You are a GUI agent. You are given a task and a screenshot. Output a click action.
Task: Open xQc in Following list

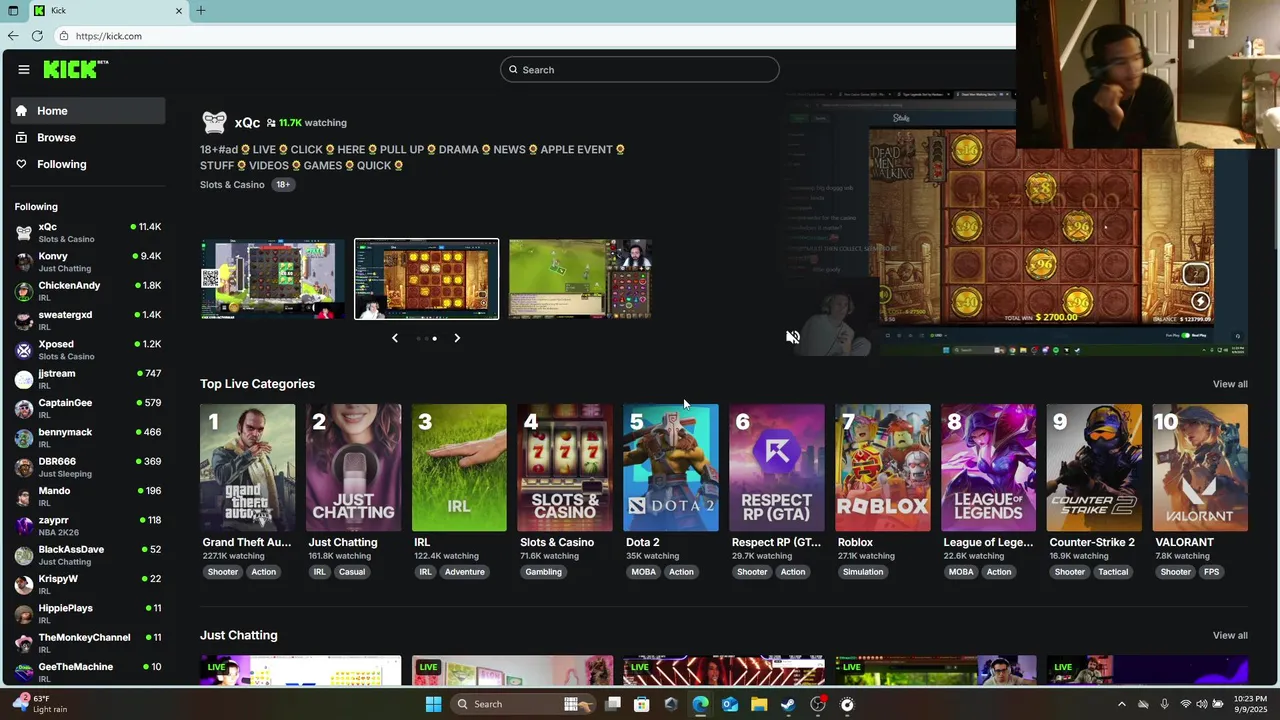click(x=88, y=233)
